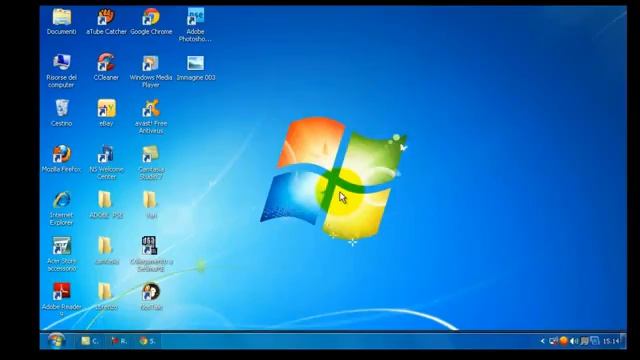Open Risorse del computer icon
Image resolution: width=640 pixels, height=360 pixels.
click(61, 71)
